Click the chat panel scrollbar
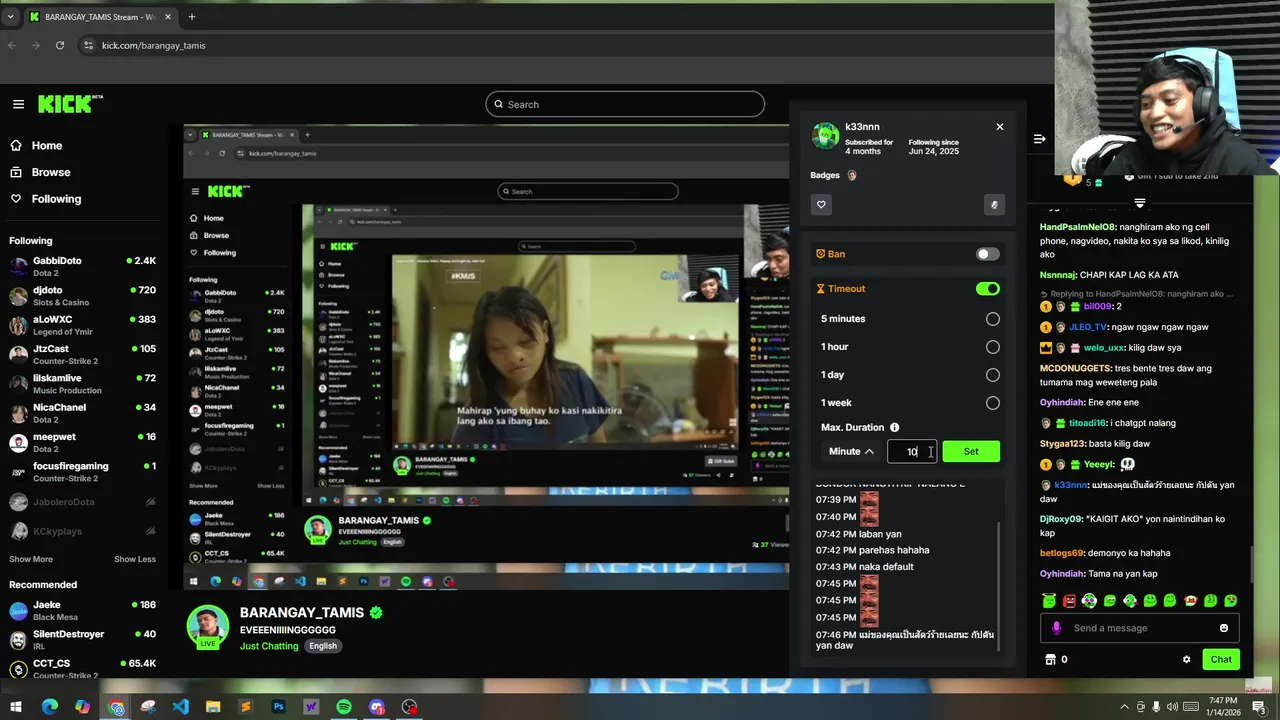 (1251, 564)
